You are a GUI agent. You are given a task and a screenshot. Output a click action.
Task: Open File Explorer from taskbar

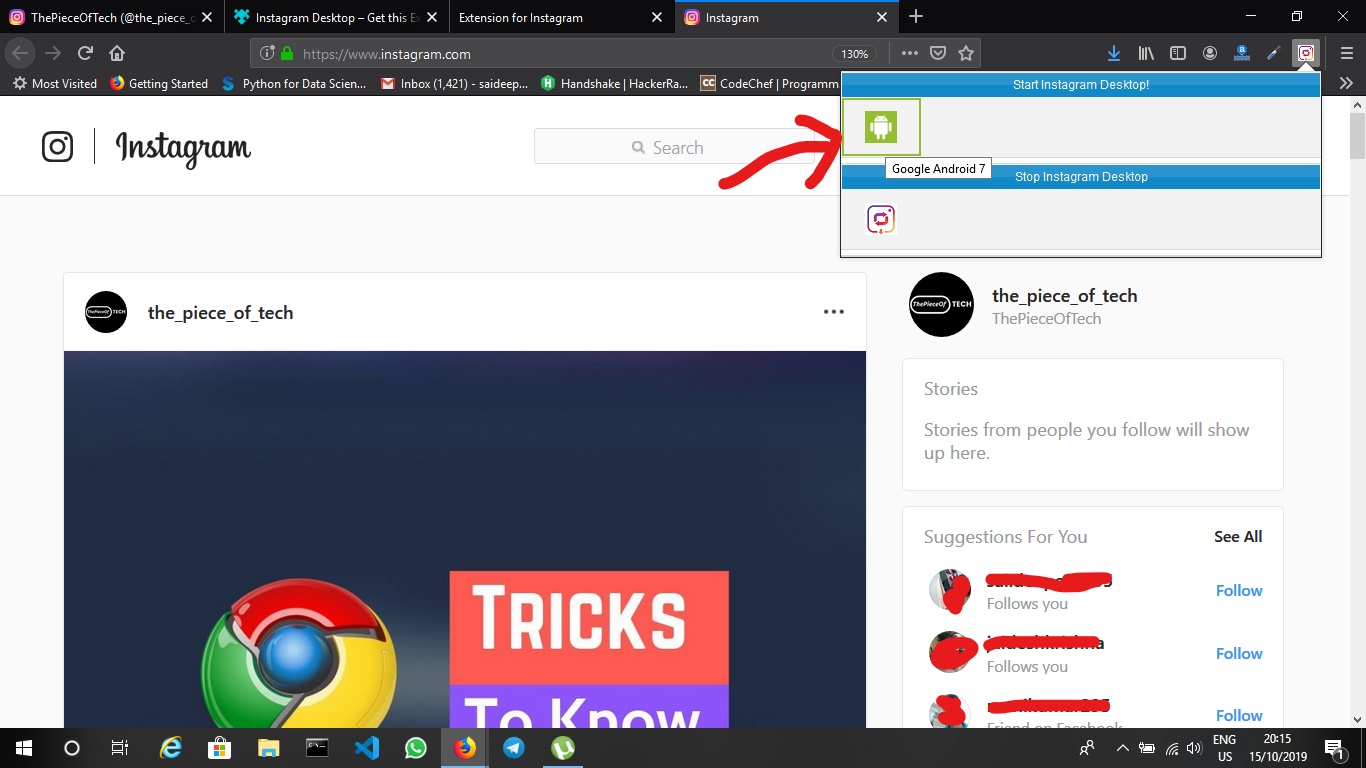point(268,748)
